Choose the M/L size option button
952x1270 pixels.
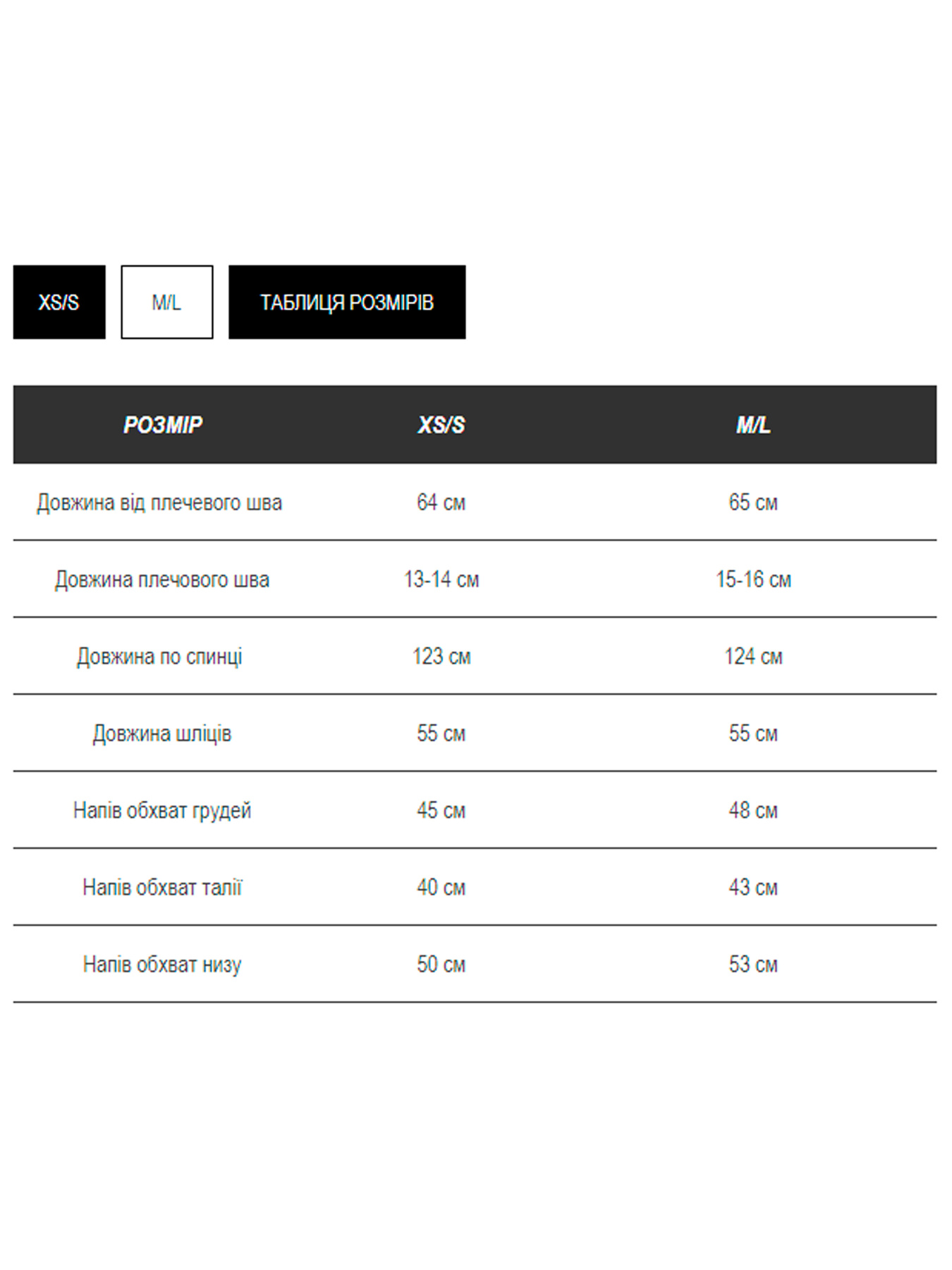pyautogui.click(x=167, y=302)
